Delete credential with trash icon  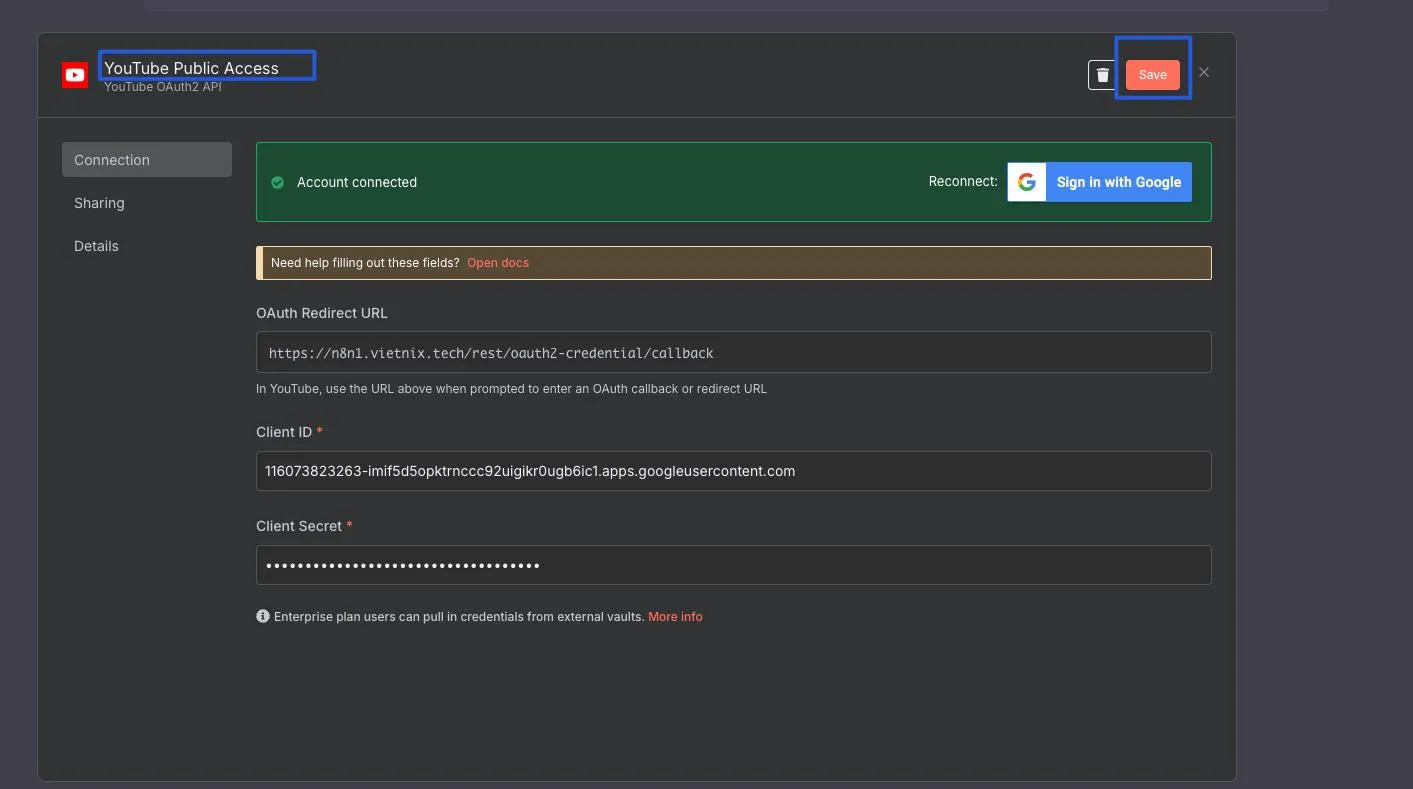1102,75
